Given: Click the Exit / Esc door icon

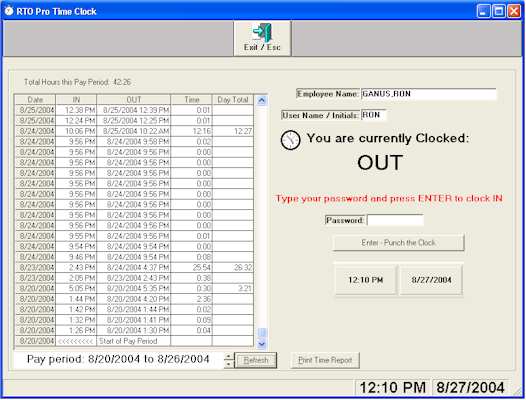Looking at the screenshot, I should point(262,32).
